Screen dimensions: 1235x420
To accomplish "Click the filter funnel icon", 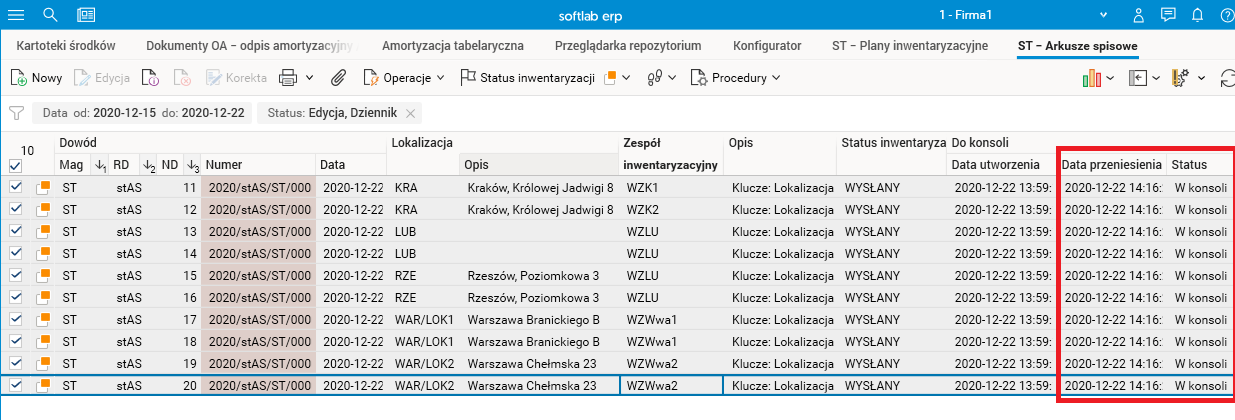I will pos(16,113).
